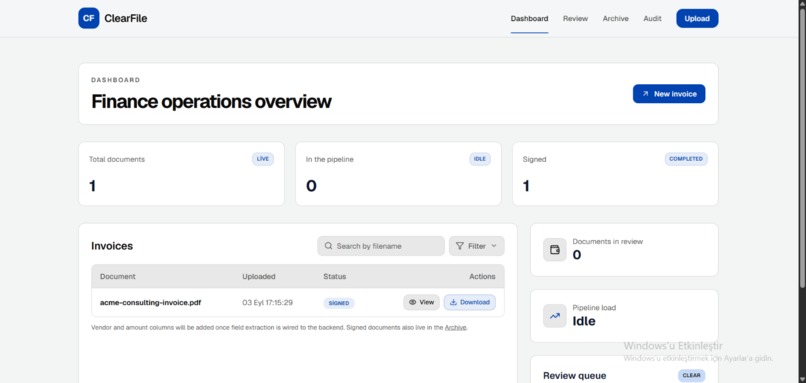Select the acme-consulting-invoice.pdf filename

[x=150, y=303]
